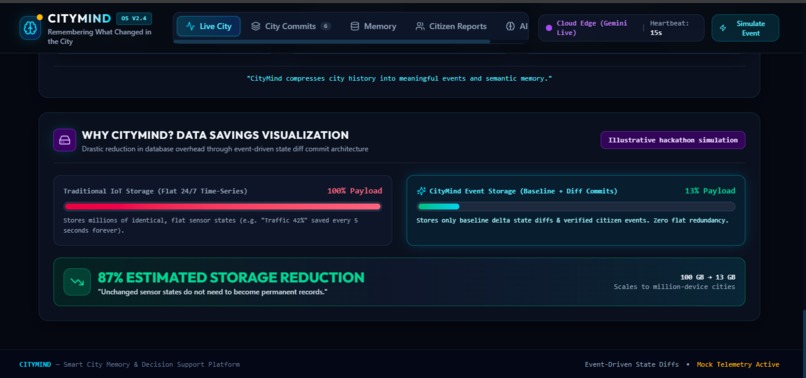The width and height of the screenshot is (806, 378).
Task: Click the CityMind Event Storage title
Action: 523,191
